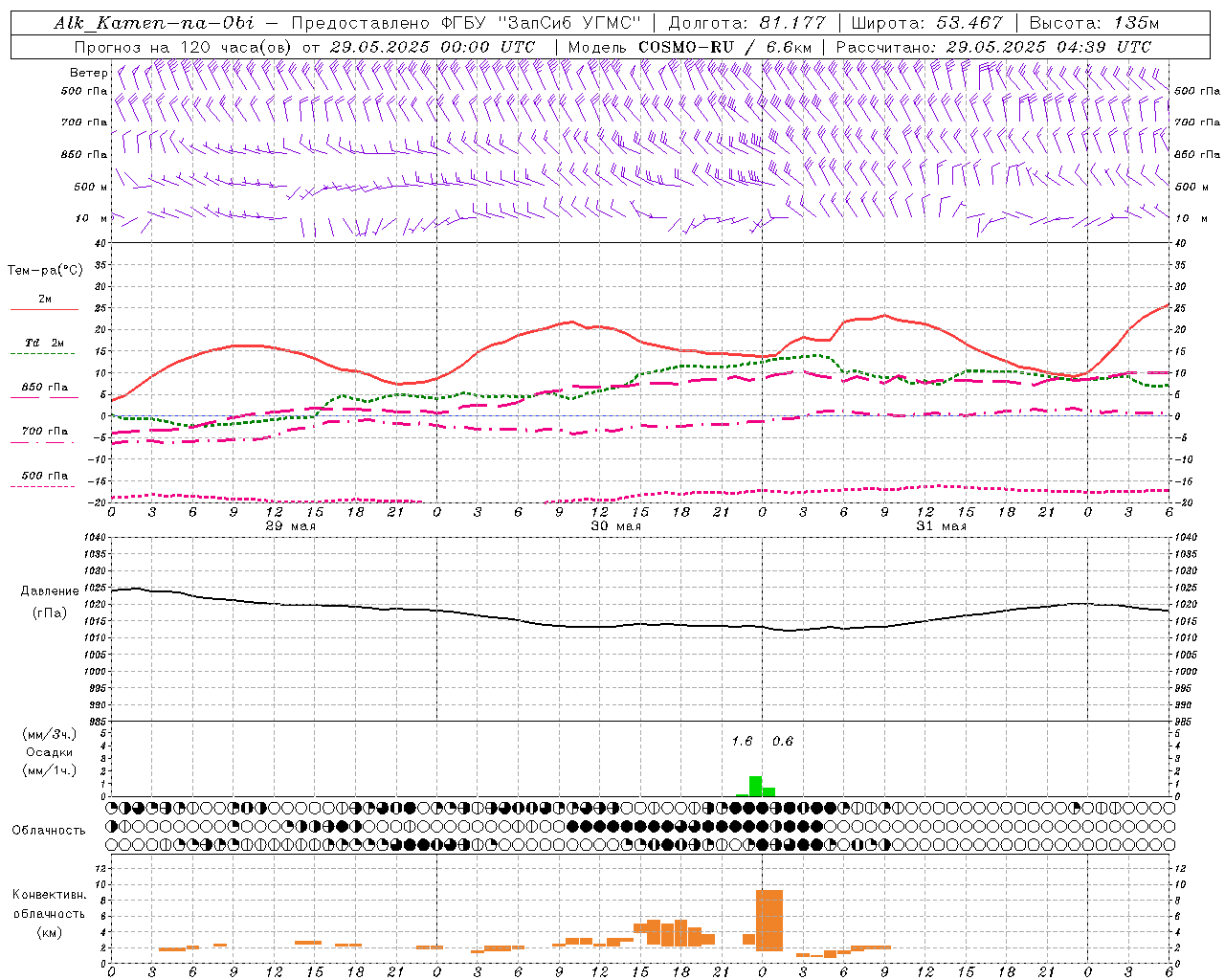Click the 1040 top value on the left pressure axis

tap(94, 538)
